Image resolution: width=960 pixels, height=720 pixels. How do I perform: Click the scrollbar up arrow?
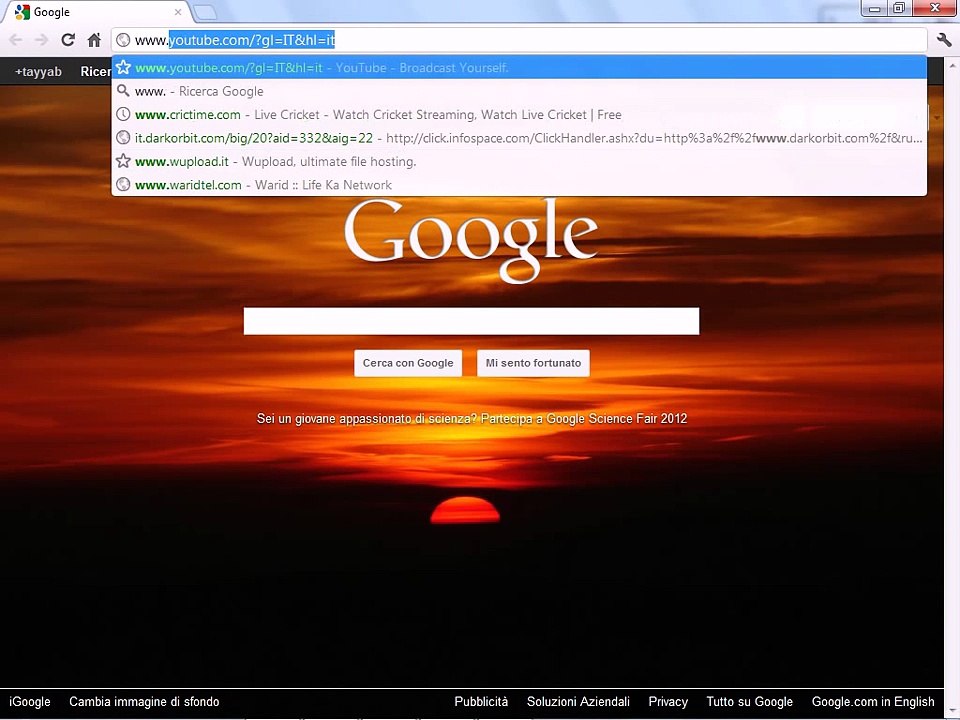coord(953,64)
